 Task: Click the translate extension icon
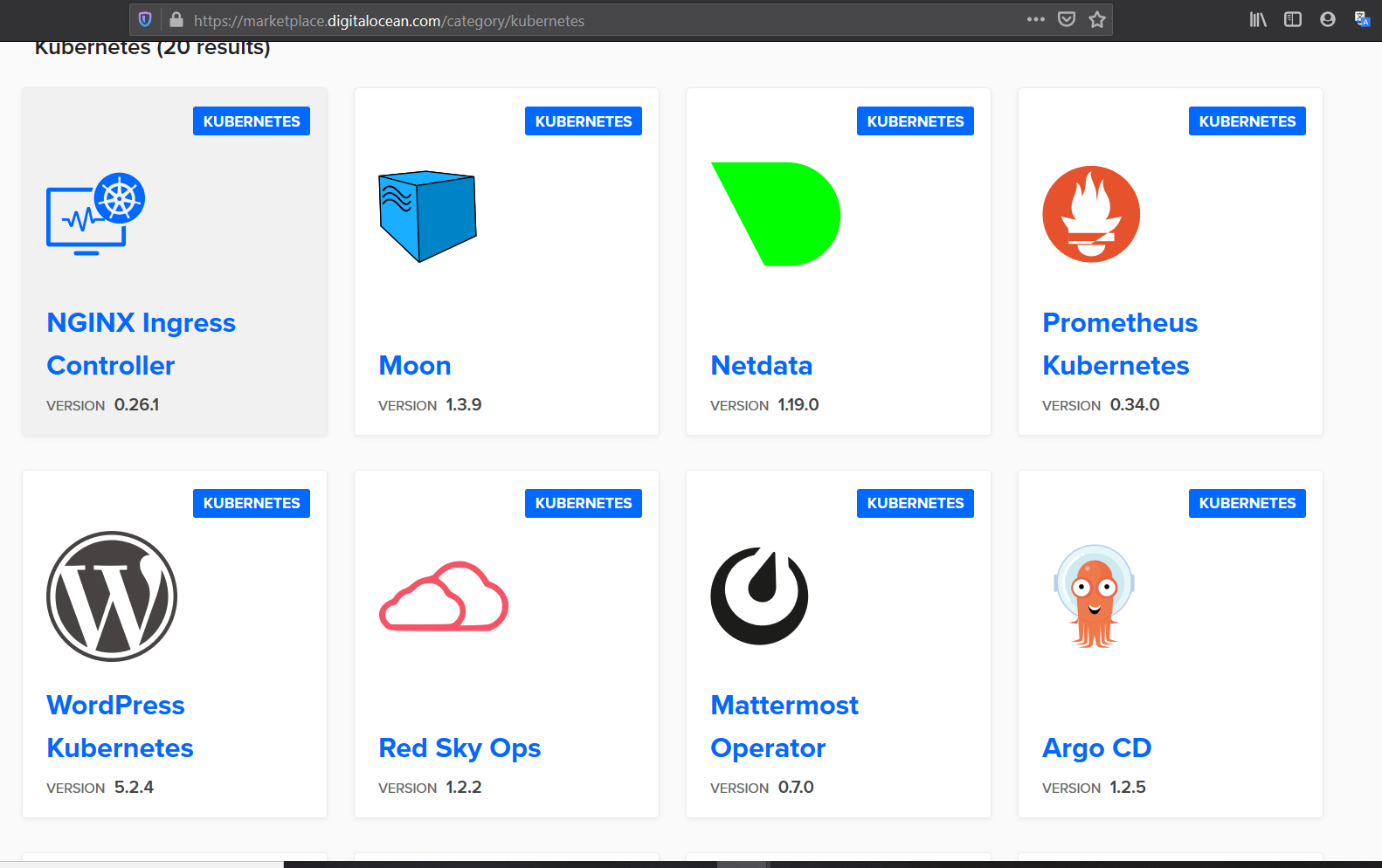1362,19
